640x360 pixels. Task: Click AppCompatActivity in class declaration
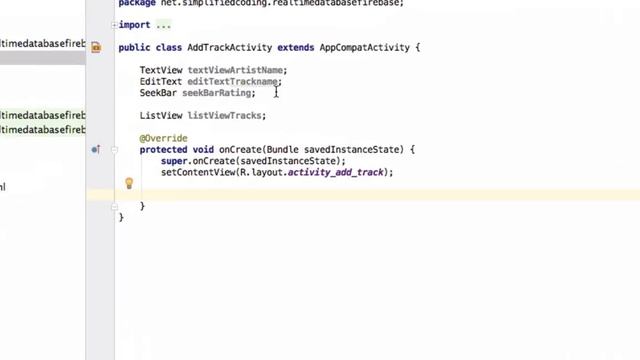click(x=364, y=48)
